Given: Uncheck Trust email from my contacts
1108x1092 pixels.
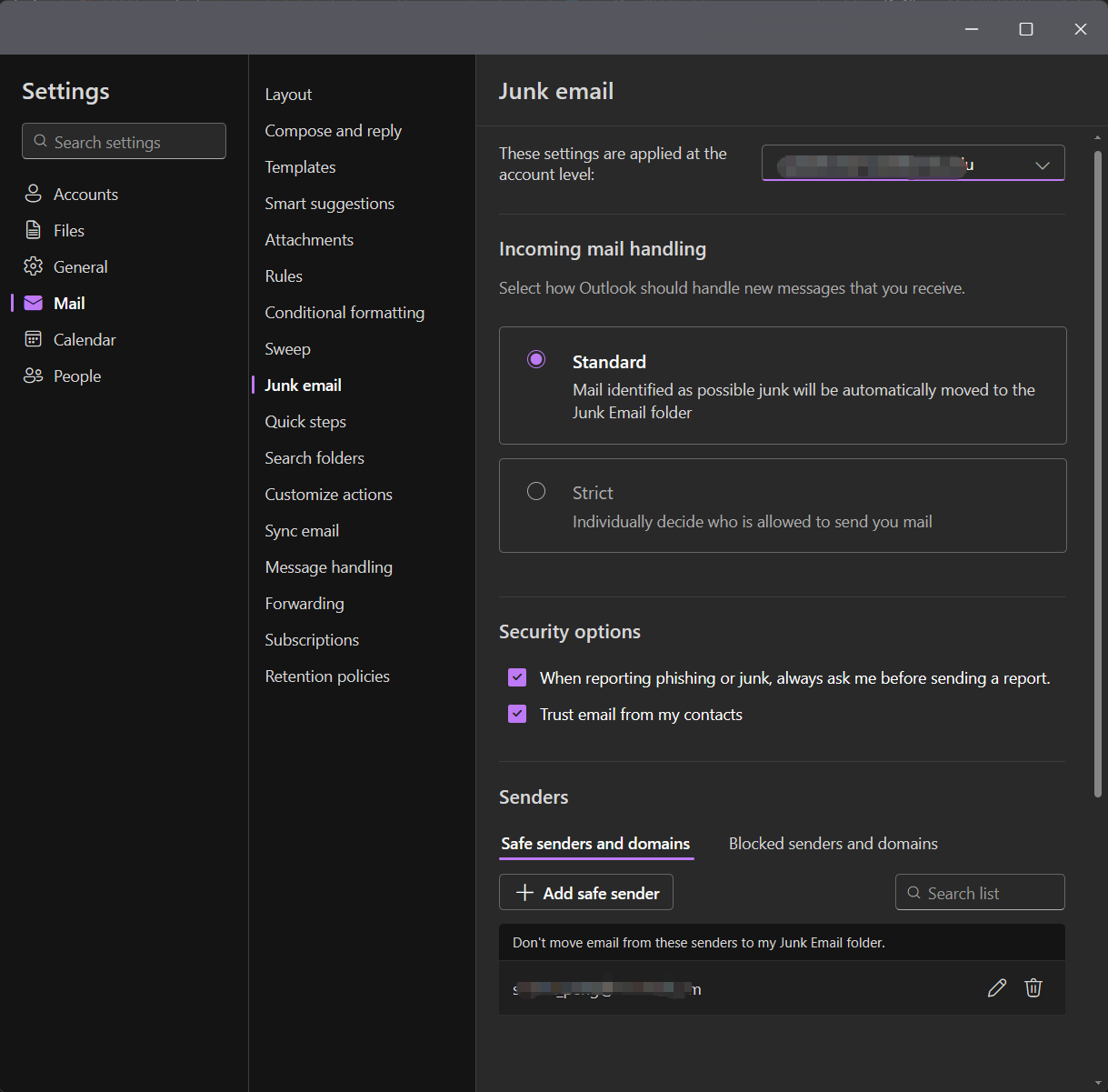Looking at the screenshot, I should coord(517,714).
